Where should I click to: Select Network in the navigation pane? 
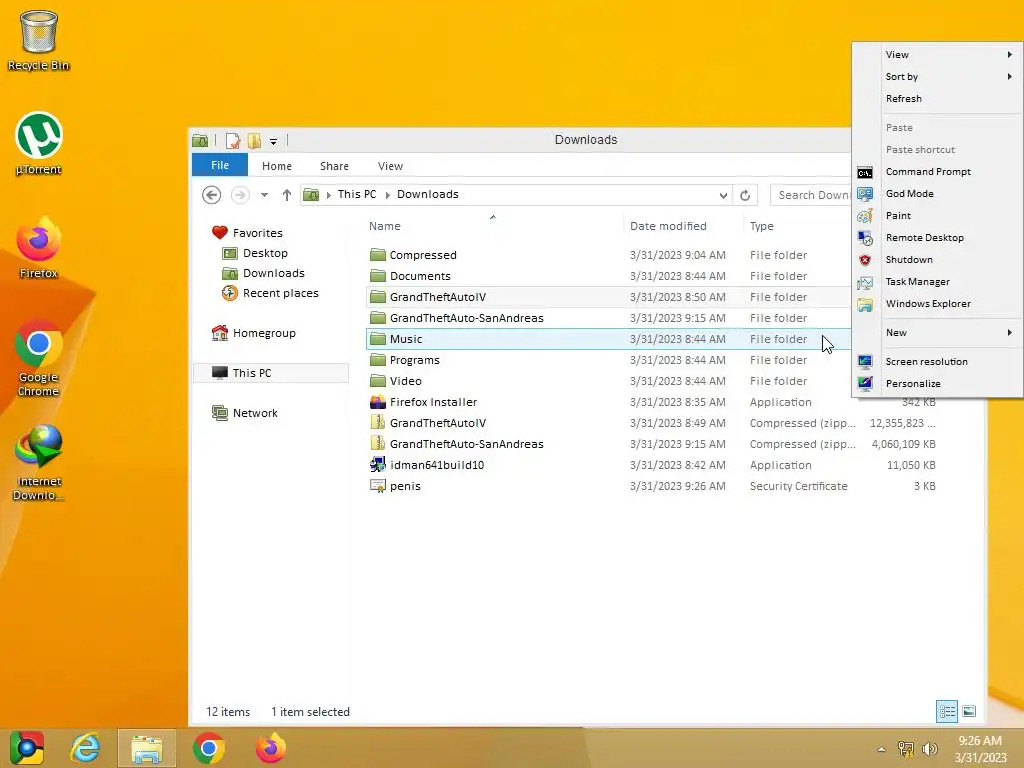coord(245,413)
